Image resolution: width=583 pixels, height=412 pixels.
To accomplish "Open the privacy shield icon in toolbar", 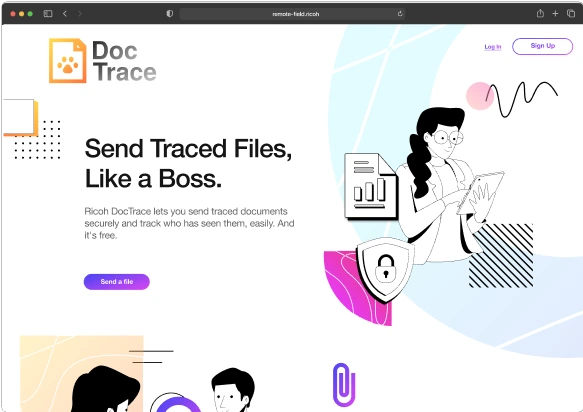I will point(170,14).
